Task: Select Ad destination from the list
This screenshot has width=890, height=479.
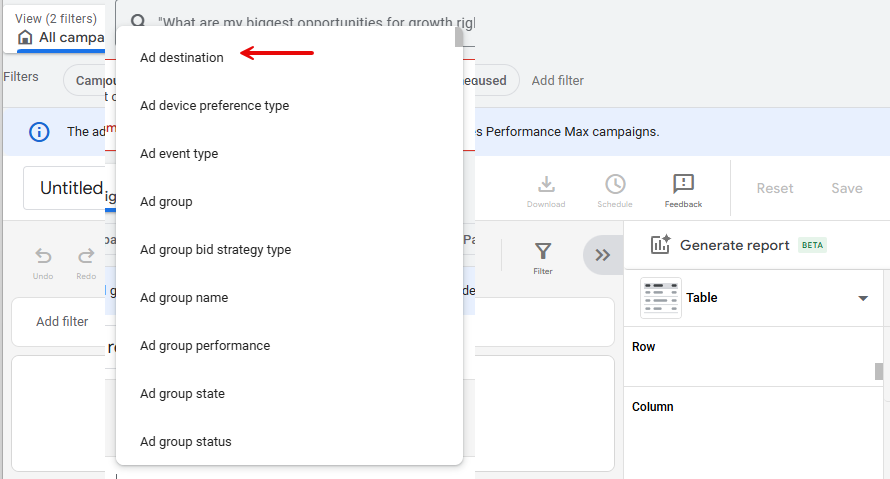Action: pyautogui.click(x=182, y=58)
